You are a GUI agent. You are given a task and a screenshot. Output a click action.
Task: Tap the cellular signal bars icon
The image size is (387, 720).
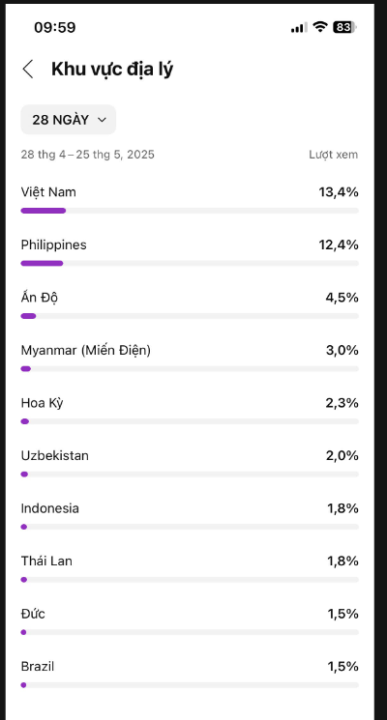point(297,28)
